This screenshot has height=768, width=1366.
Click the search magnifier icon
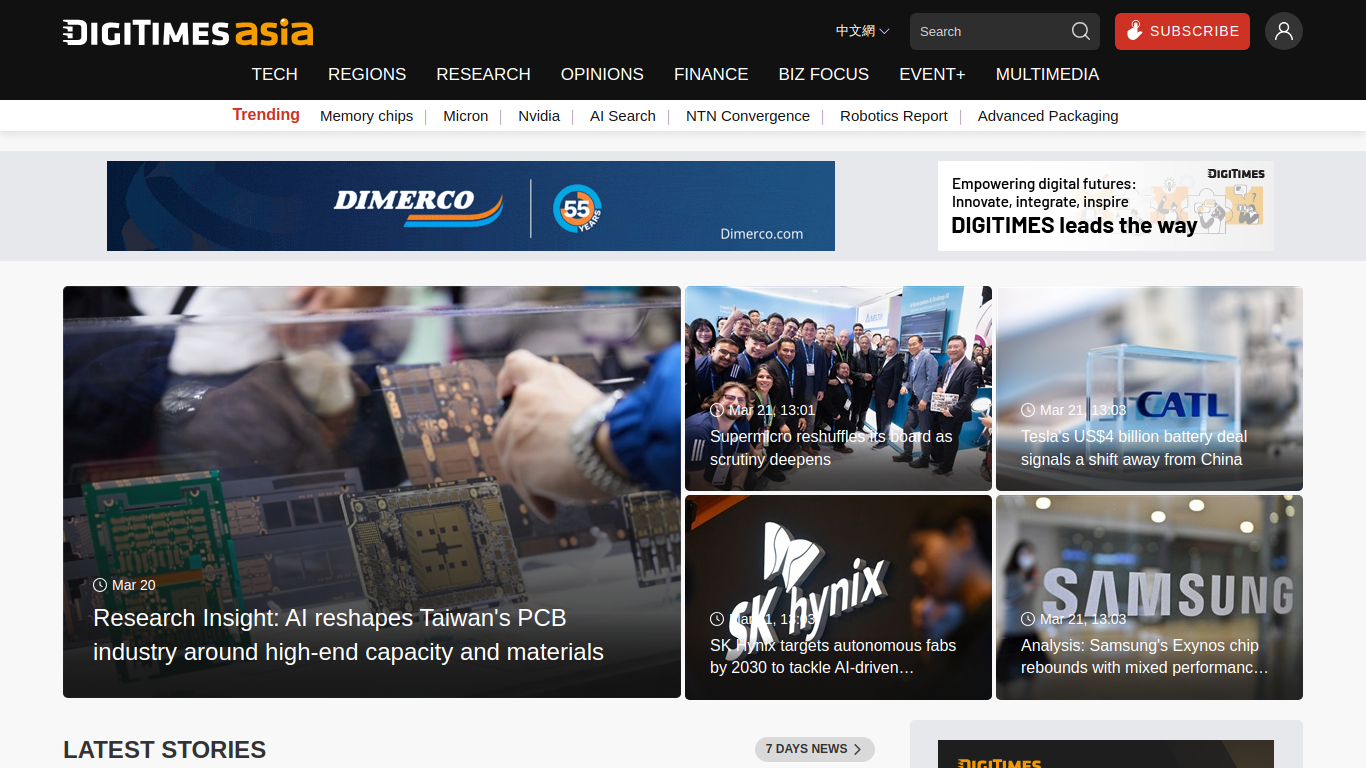click(1081, 31)
